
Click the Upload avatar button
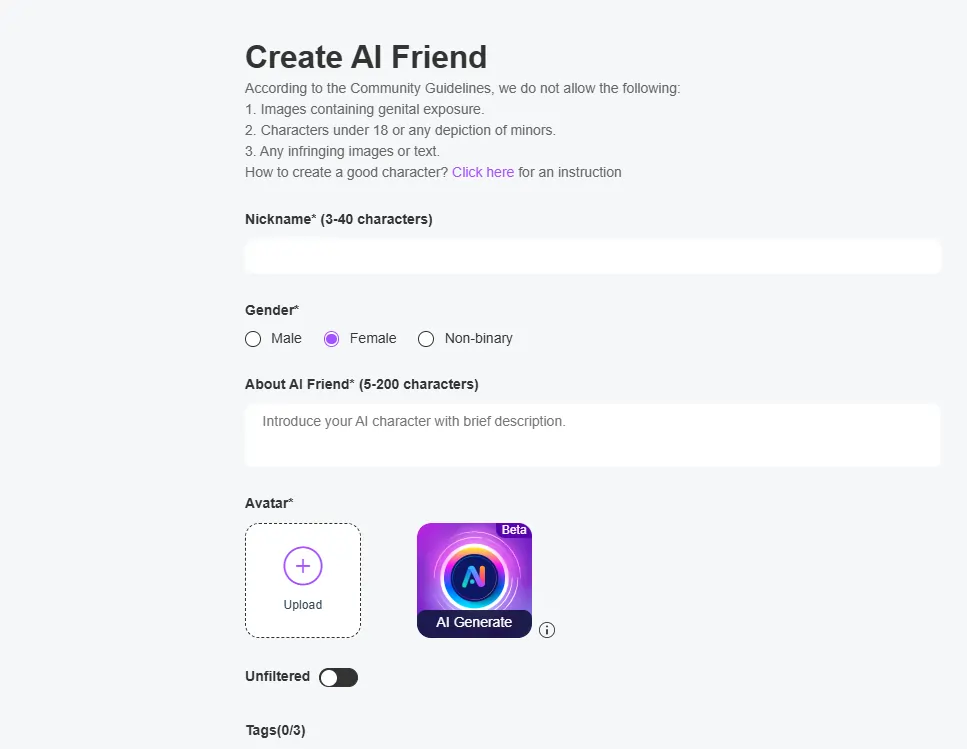303,580
